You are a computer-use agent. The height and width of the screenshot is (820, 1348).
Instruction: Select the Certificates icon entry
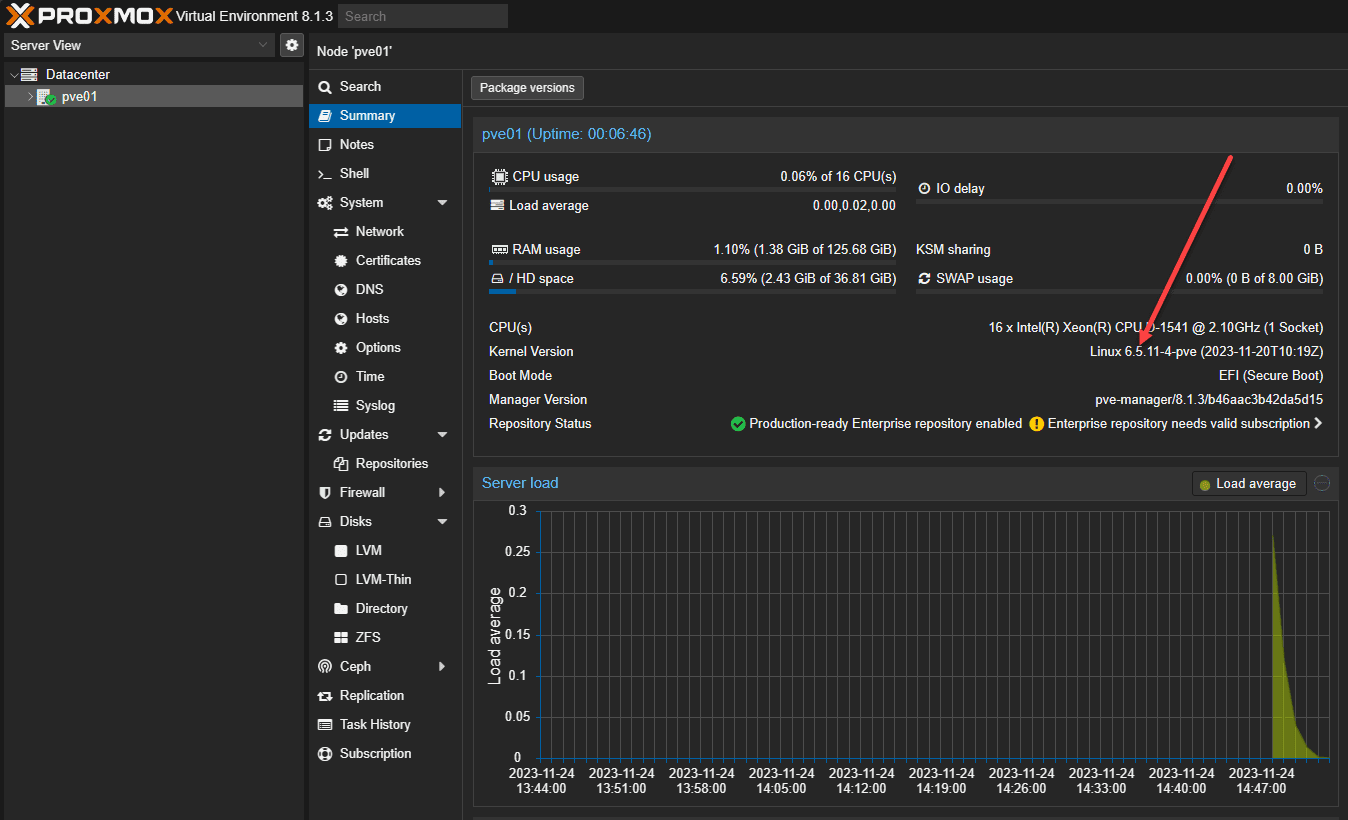[340, 261]
